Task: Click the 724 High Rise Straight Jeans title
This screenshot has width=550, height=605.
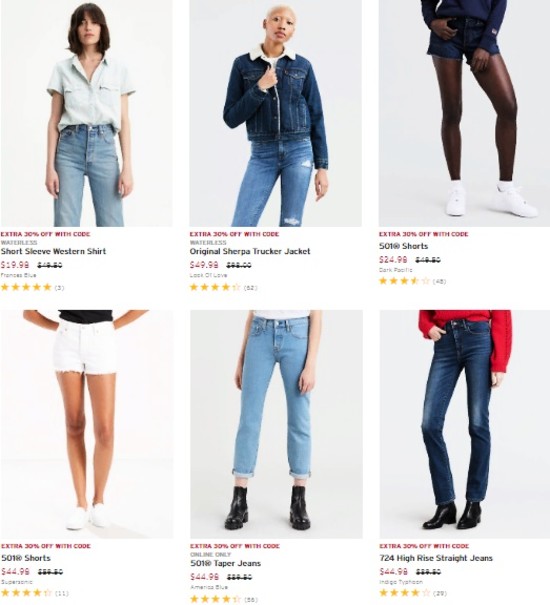Action: click(x=436, y=558)
